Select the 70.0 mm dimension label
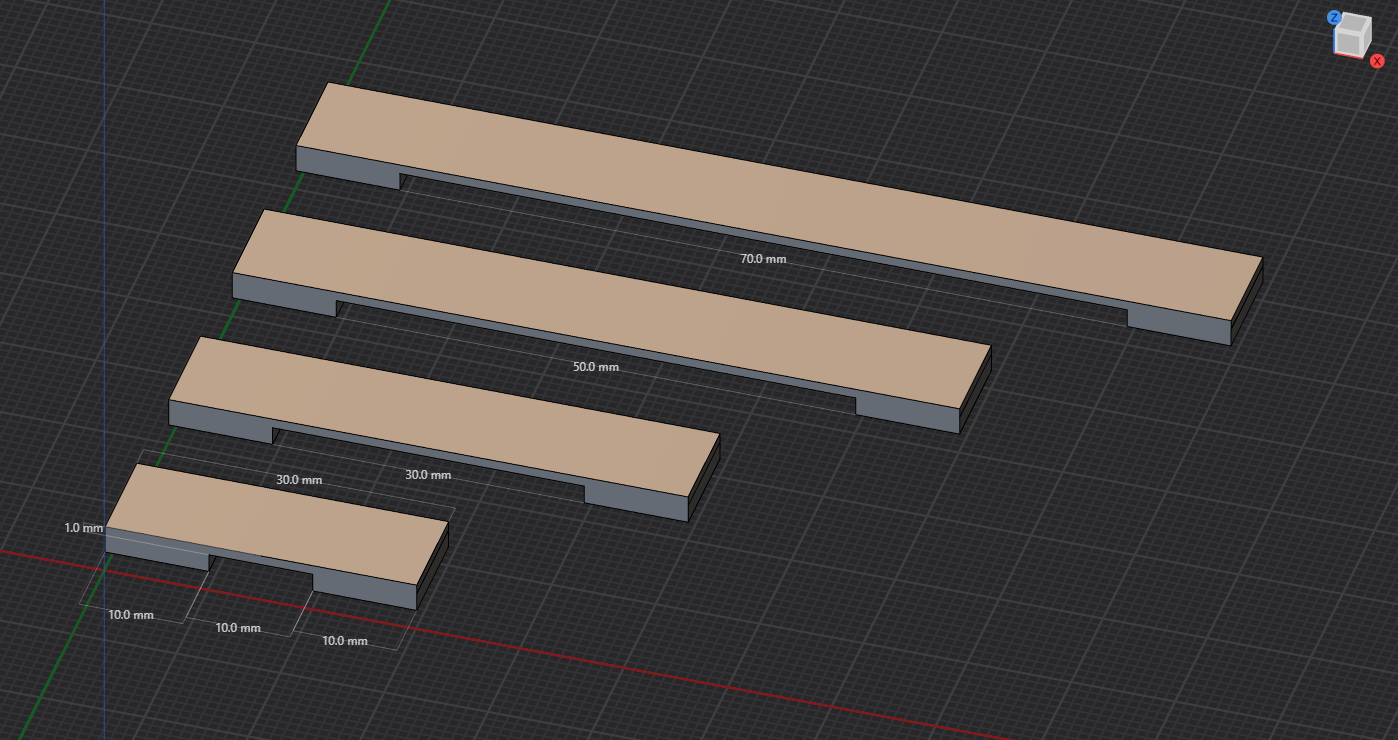Viewport: 1398px width, 740px height. (763, 259)
